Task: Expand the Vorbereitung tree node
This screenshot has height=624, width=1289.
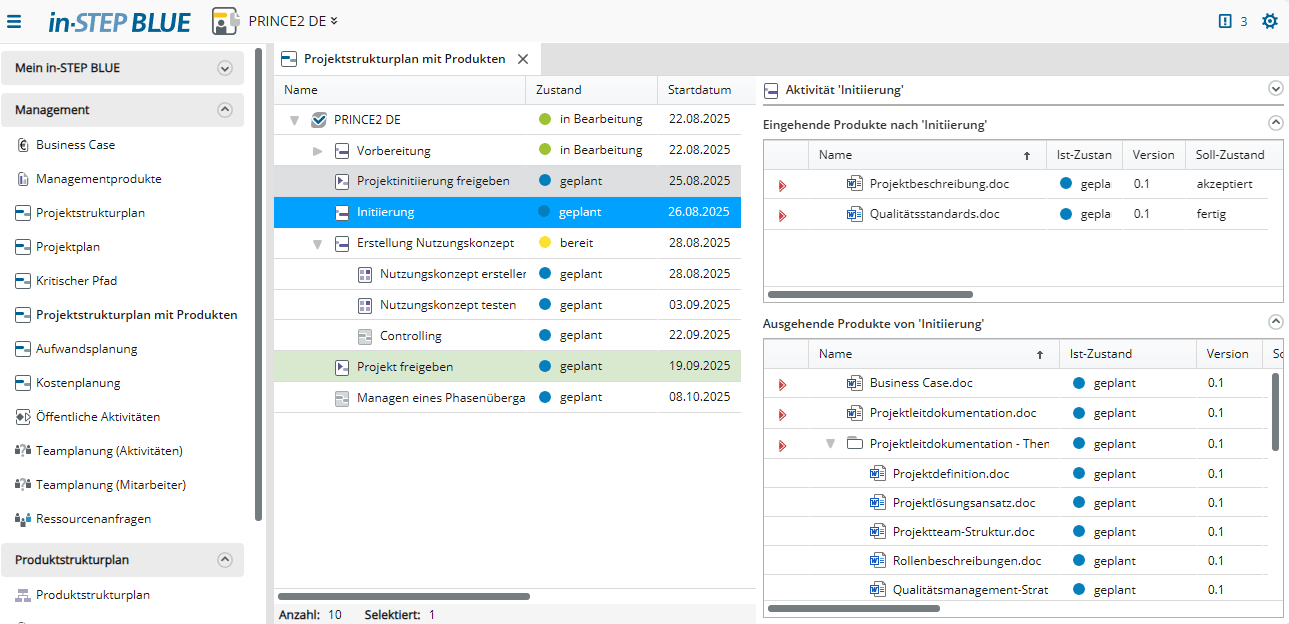Action: (318, 151)
